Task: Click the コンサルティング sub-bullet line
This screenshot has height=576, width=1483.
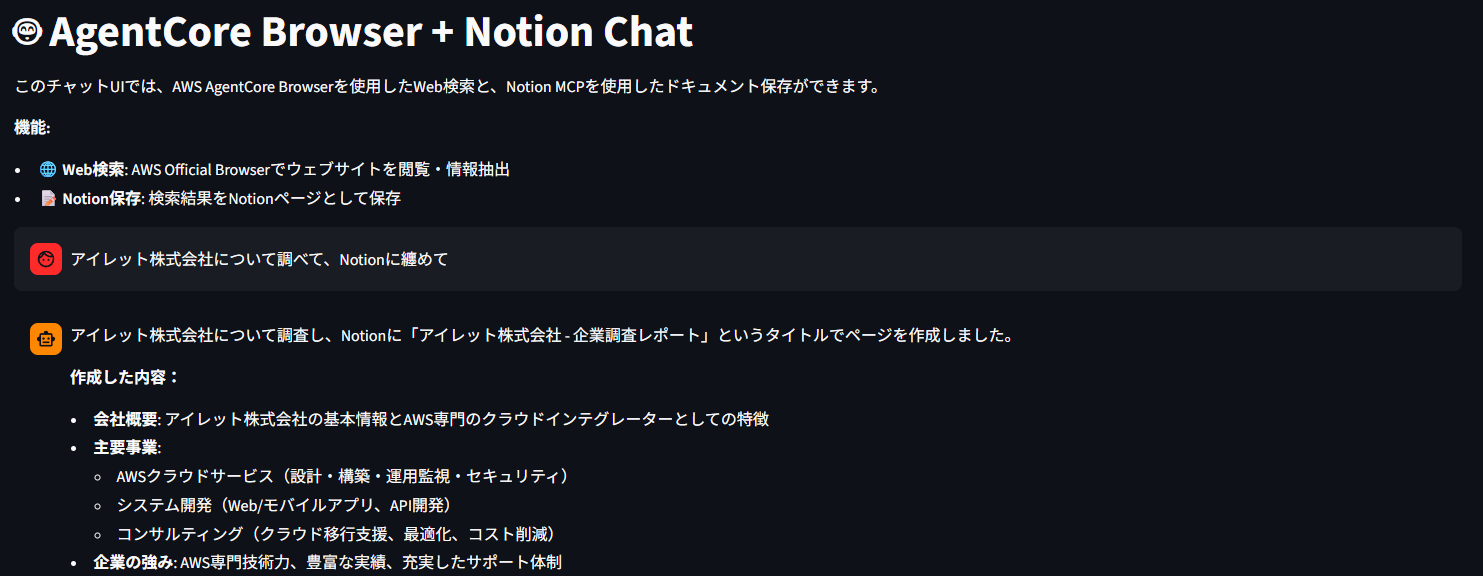Action: click(335, 535)
